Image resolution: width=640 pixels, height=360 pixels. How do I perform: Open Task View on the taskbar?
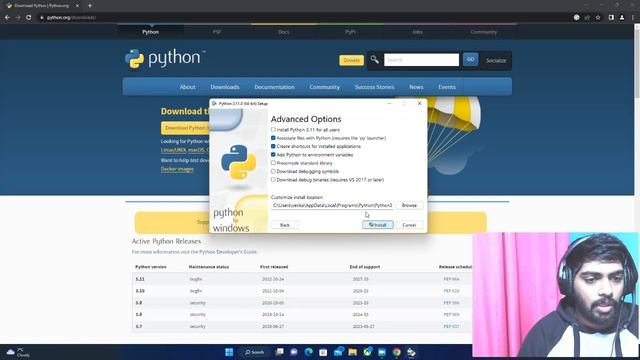pos(280,352)
